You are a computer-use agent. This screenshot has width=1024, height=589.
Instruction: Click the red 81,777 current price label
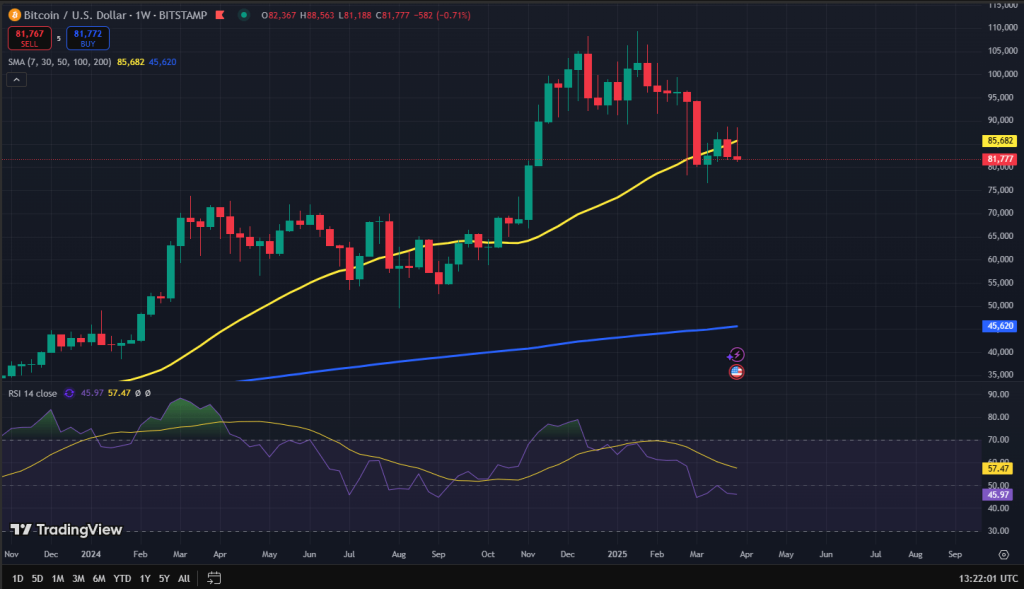coord(1000,159)
